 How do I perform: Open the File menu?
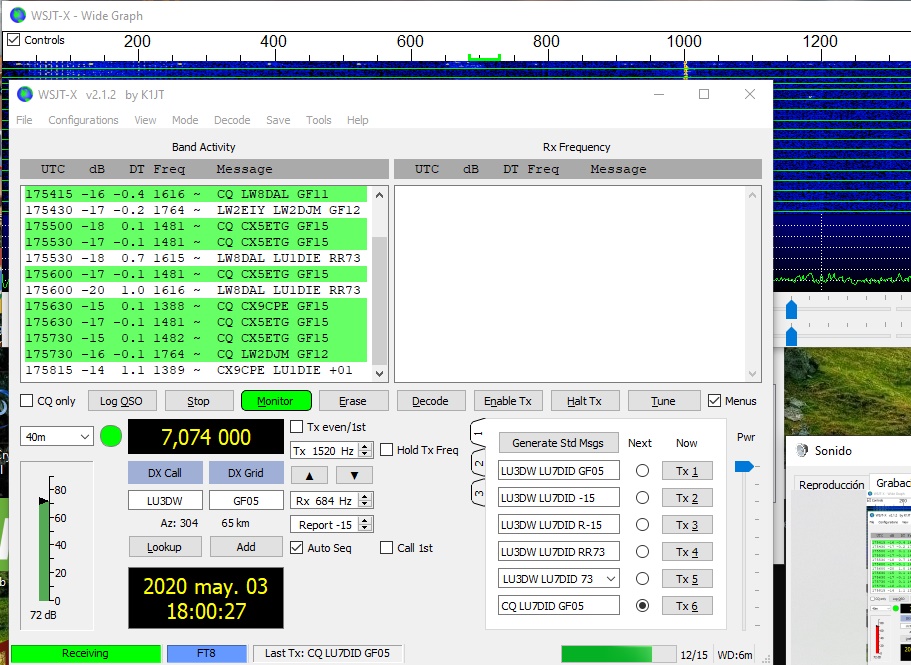click(x=24, y=120)
